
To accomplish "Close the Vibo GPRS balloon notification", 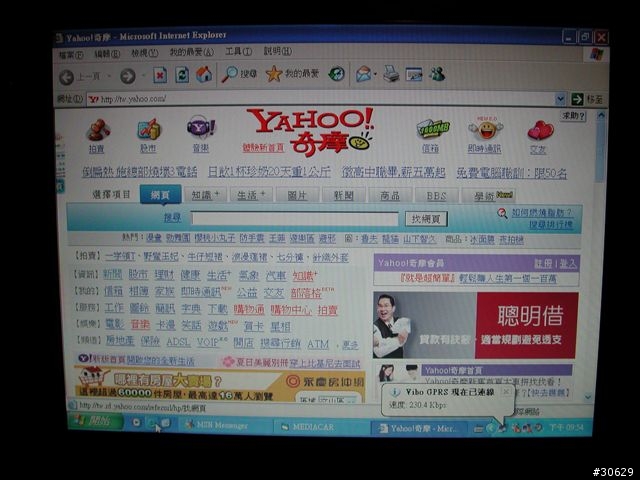I will [506, 391].
